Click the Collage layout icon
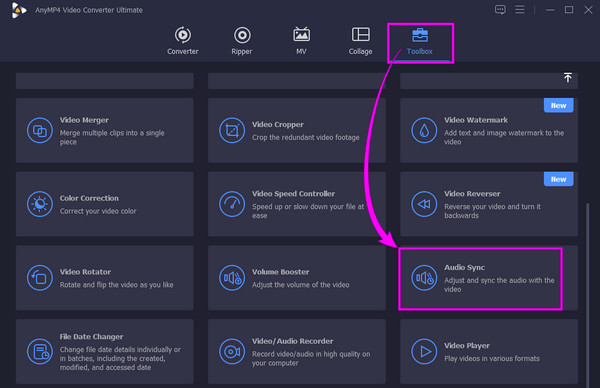 pyautogui.click(x=360, y=34)
